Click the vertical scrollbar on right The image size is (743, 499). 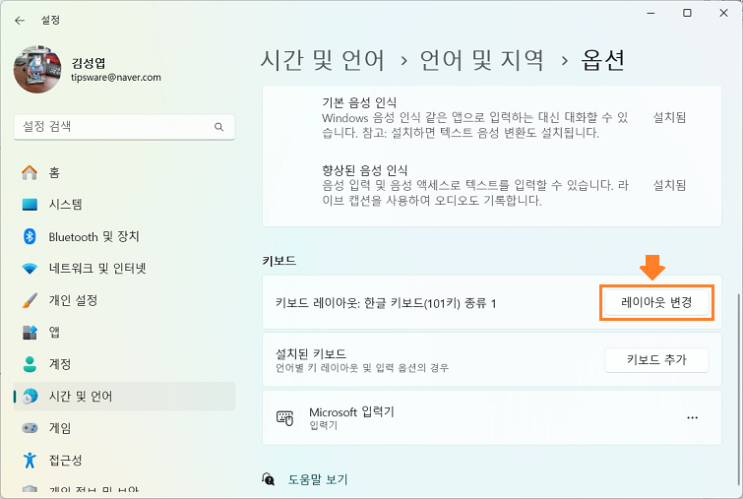737,391
